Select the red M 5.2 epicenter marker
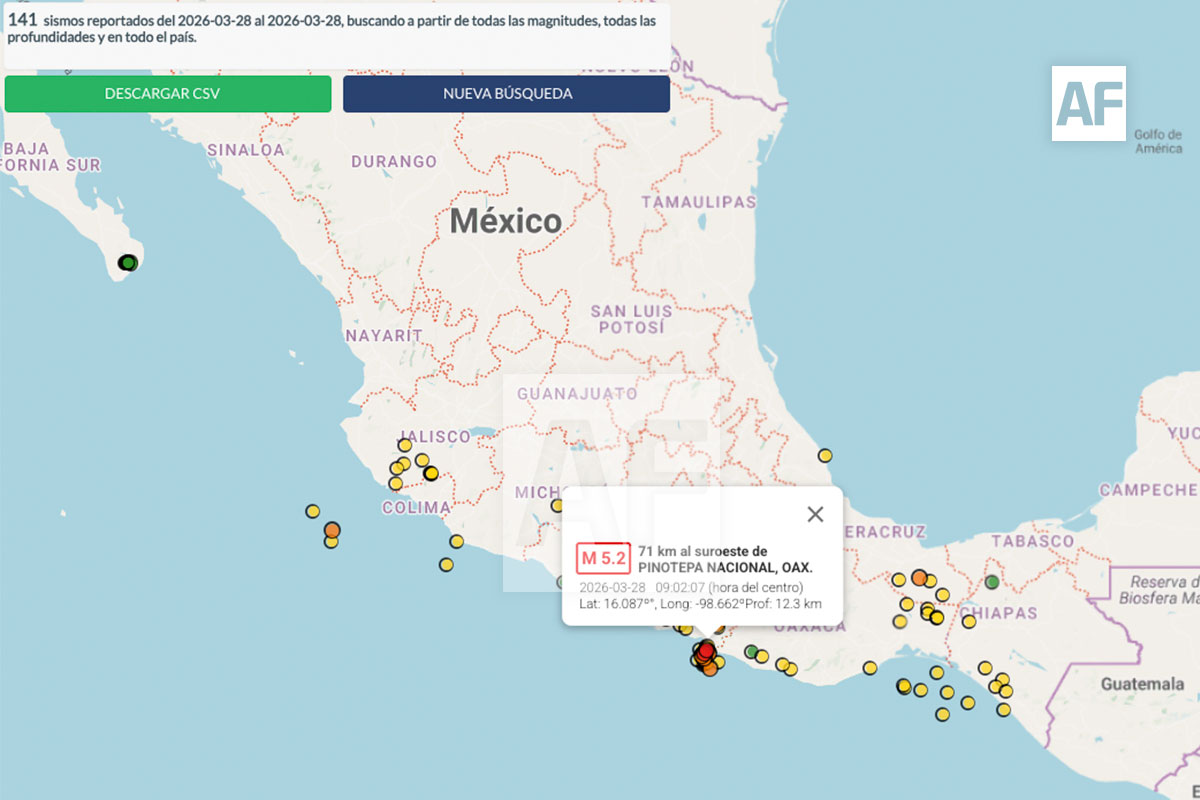Image resolution: width=1200 pixels, height=800 pixels. (x=706, y=651)
